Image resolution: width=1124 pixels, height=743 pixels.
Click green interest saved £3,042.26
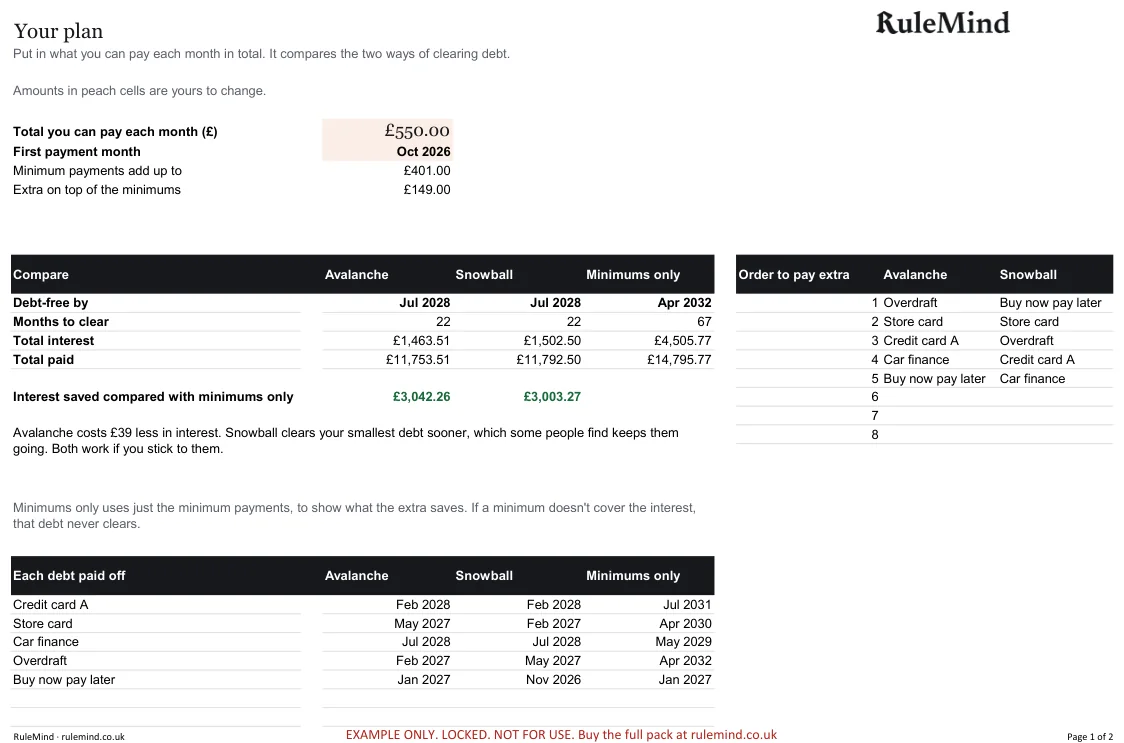tap(422, 397)
